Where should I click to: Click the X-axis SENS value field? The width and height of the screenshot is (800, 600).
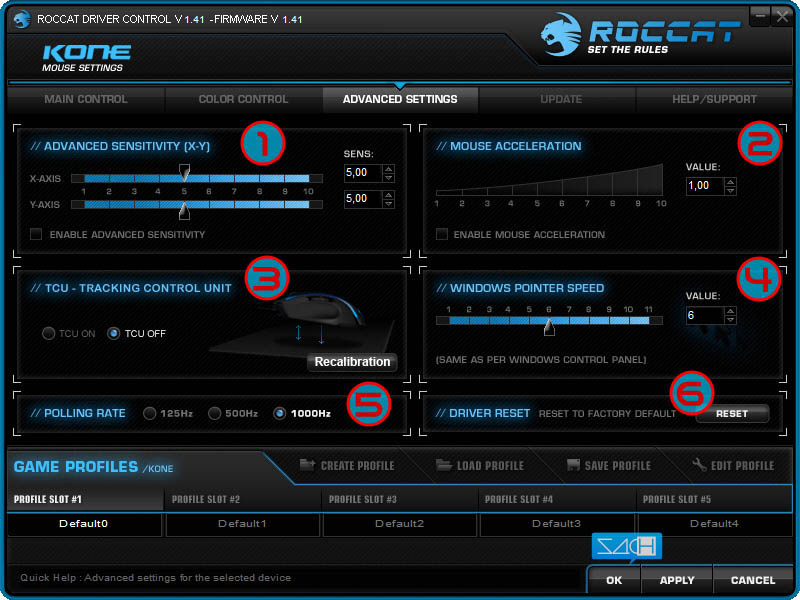point(363,173)
